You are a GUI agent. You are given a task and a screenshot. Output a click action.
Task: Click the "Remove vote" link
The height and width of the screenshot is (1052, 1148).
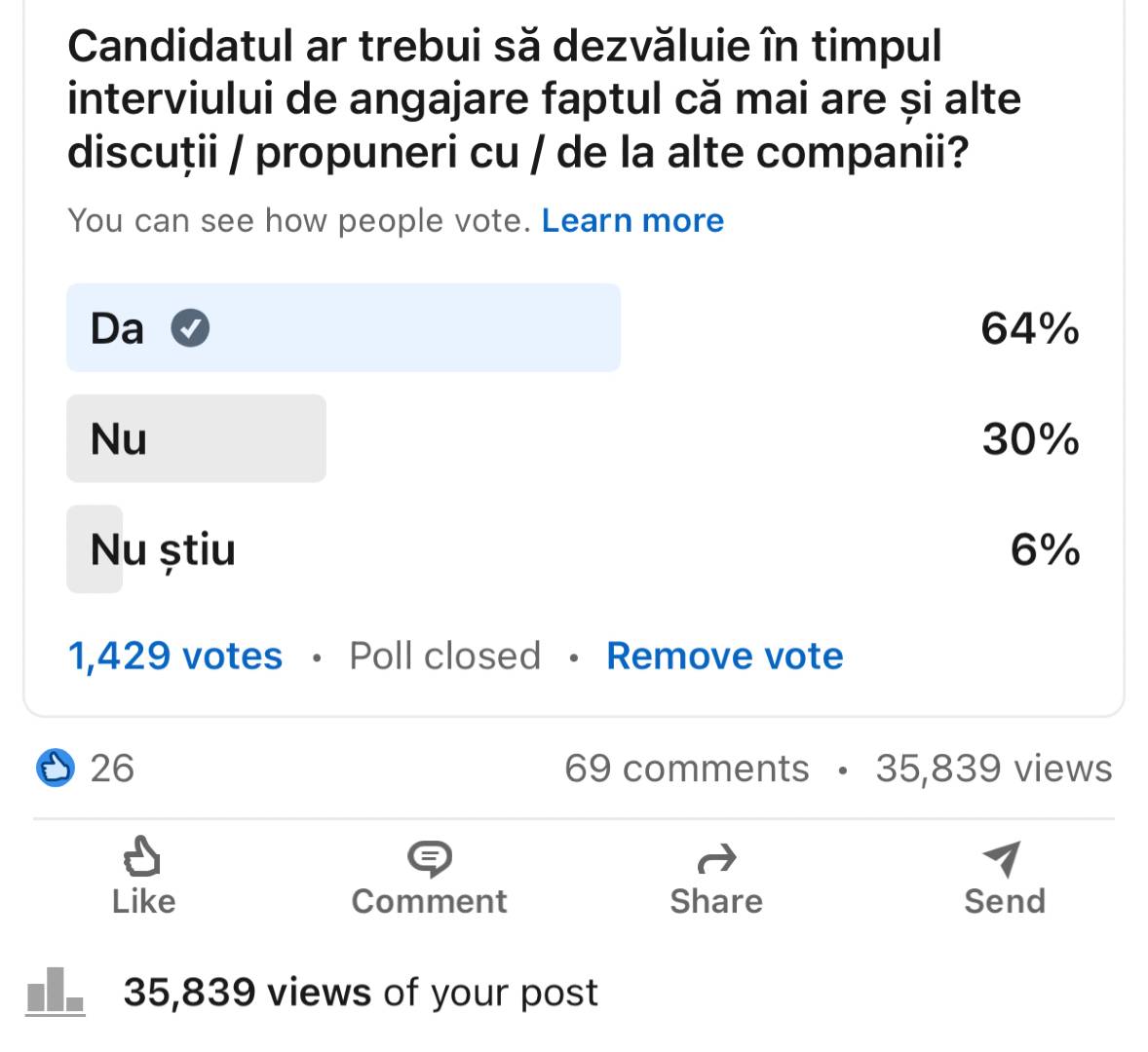click(x=724, y=656)
